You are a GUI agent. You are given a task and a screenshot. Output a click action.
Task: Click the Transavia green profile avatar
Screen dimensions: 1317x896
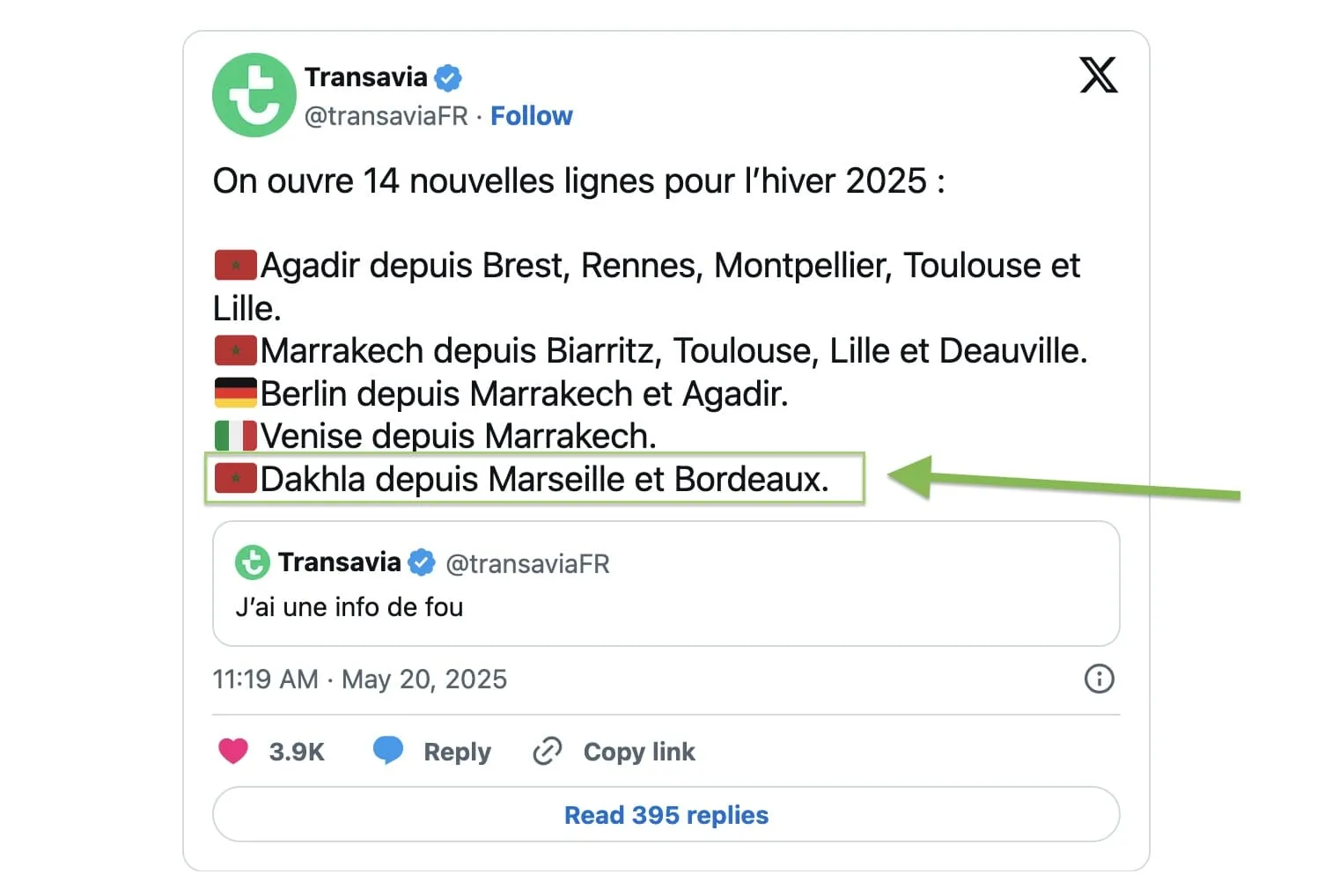(x=254, y=95)
